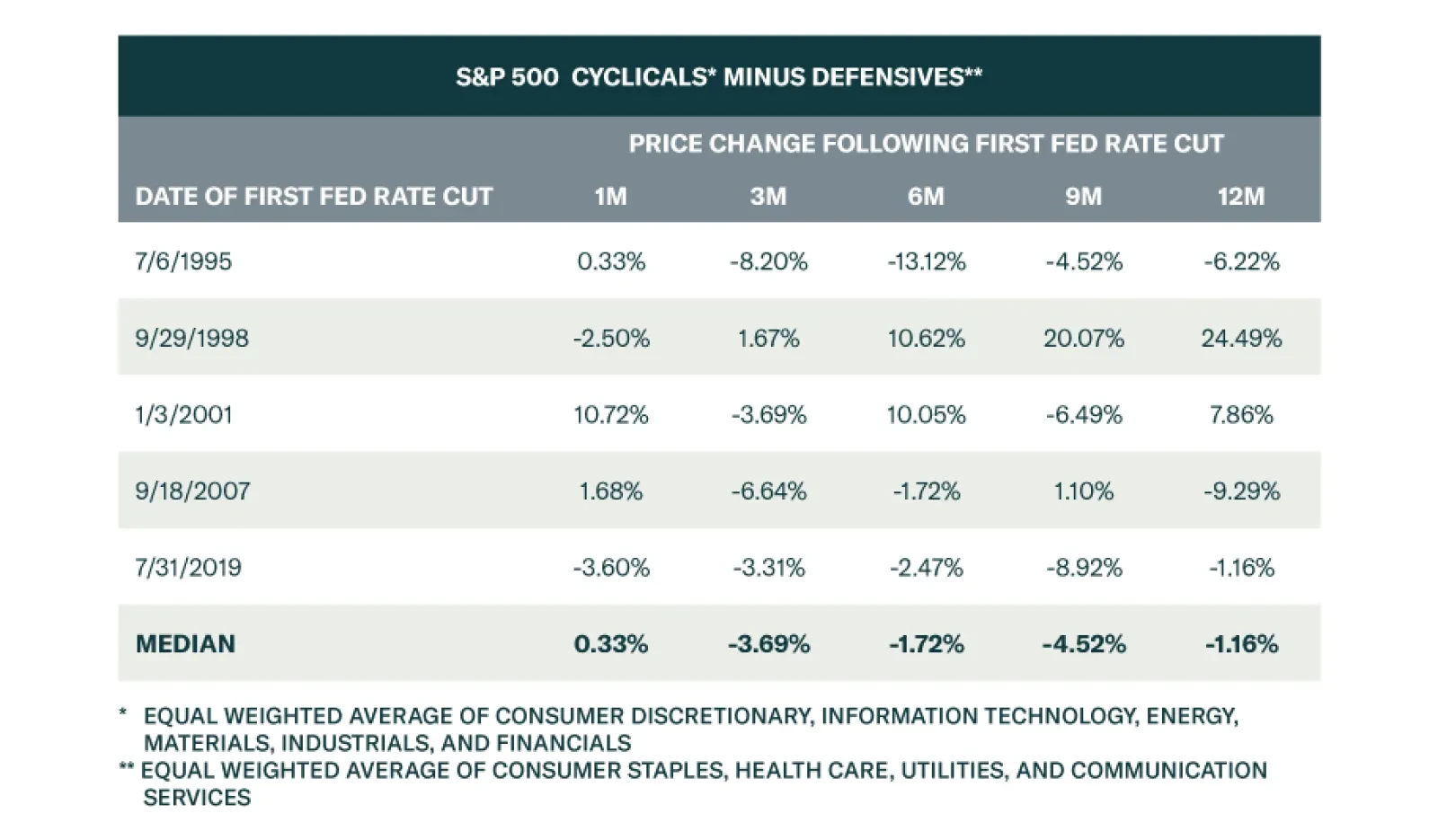Select the 12M column header
Viewport: 1438px width, 840px height.
pos(1240,197)
